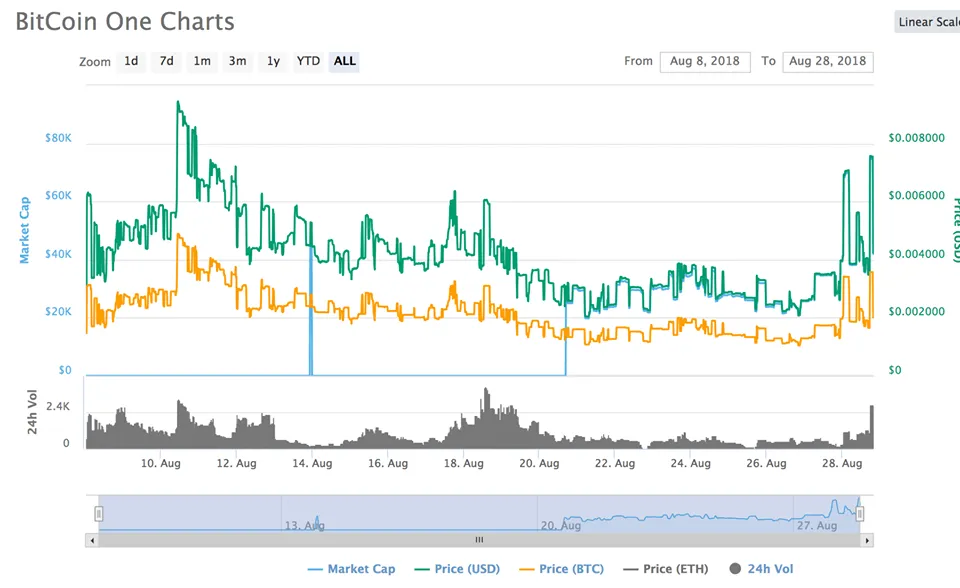Click the 20. Aug label in navigator
This screenshot has width=960, height=588.
tap(561, 526)
